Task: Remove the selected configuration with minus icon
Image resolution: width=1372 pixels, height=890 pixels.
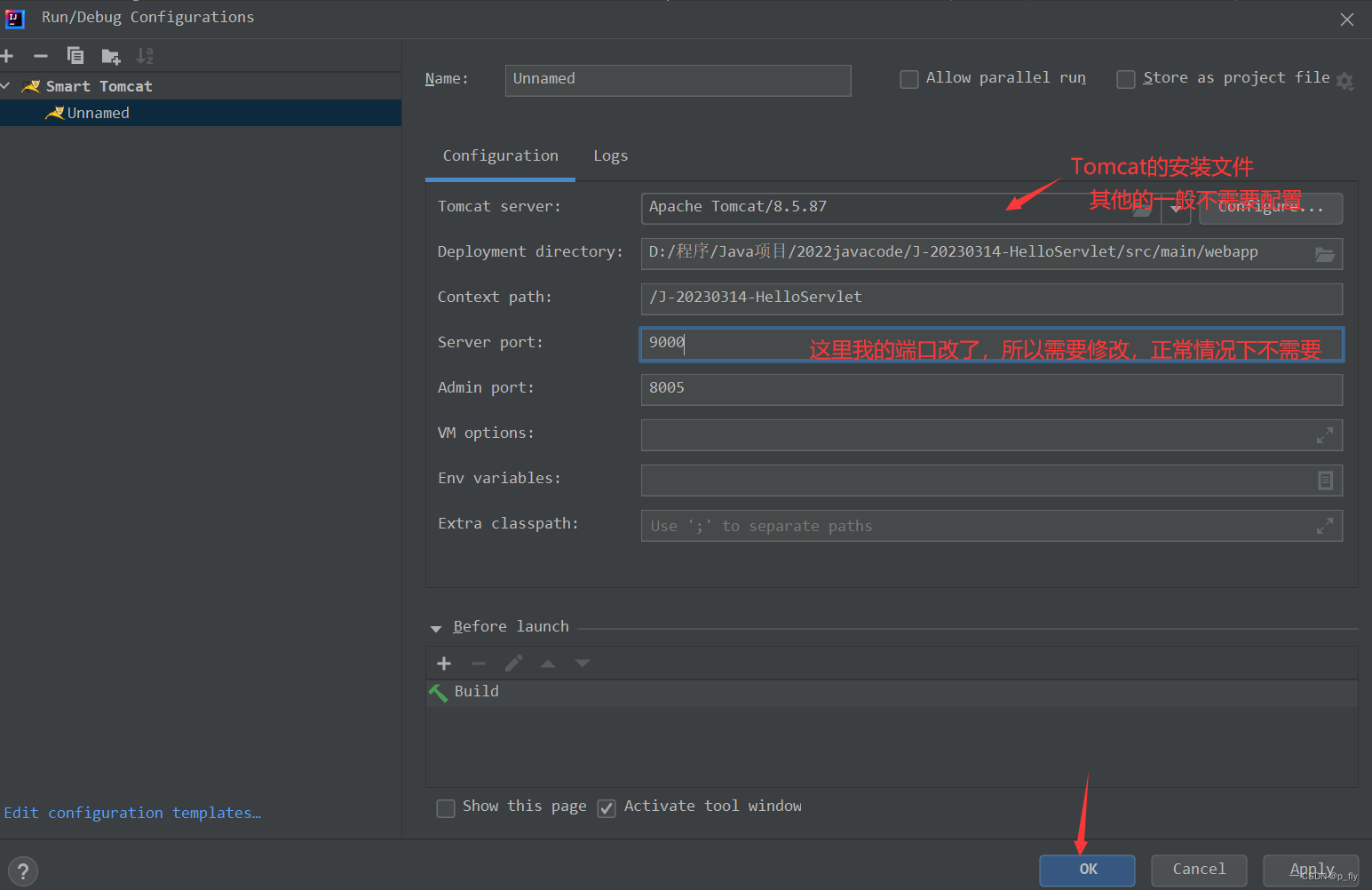Action: [41, 56]
